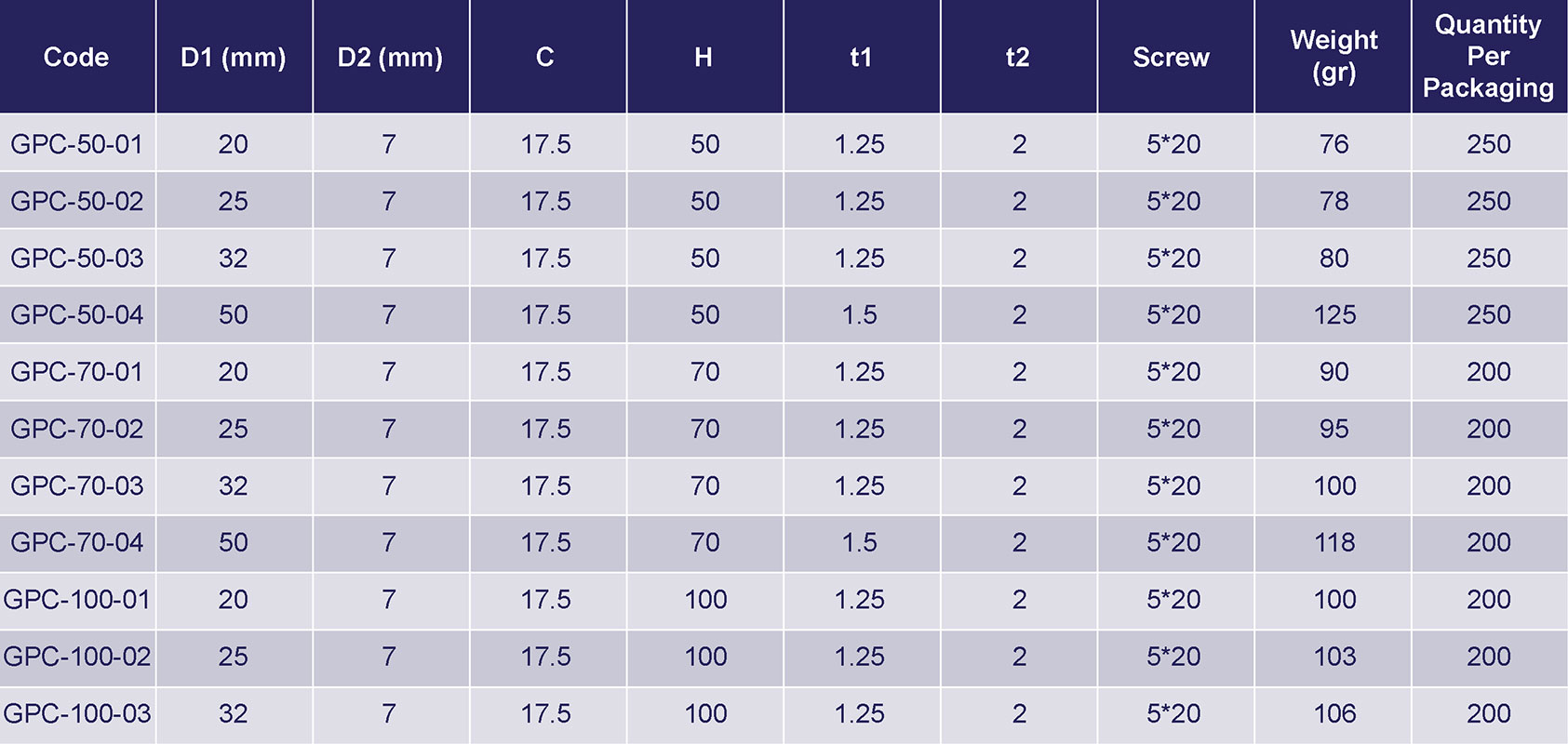The height and width of the screenshot is (744, 1568).
Task: Select the GPC-50-01 code cell
Action: coord(76,144)
